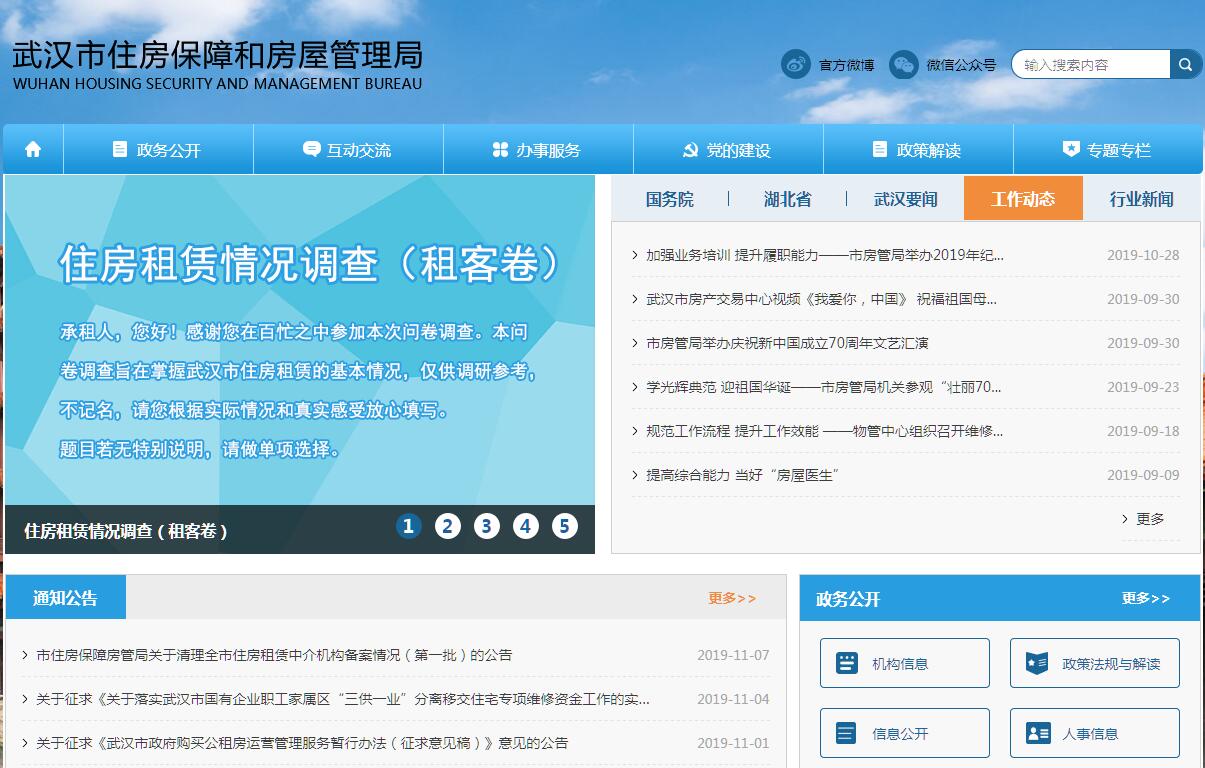Click the search input field
Screen dimensions: 1205x768
coord(1090,65)
